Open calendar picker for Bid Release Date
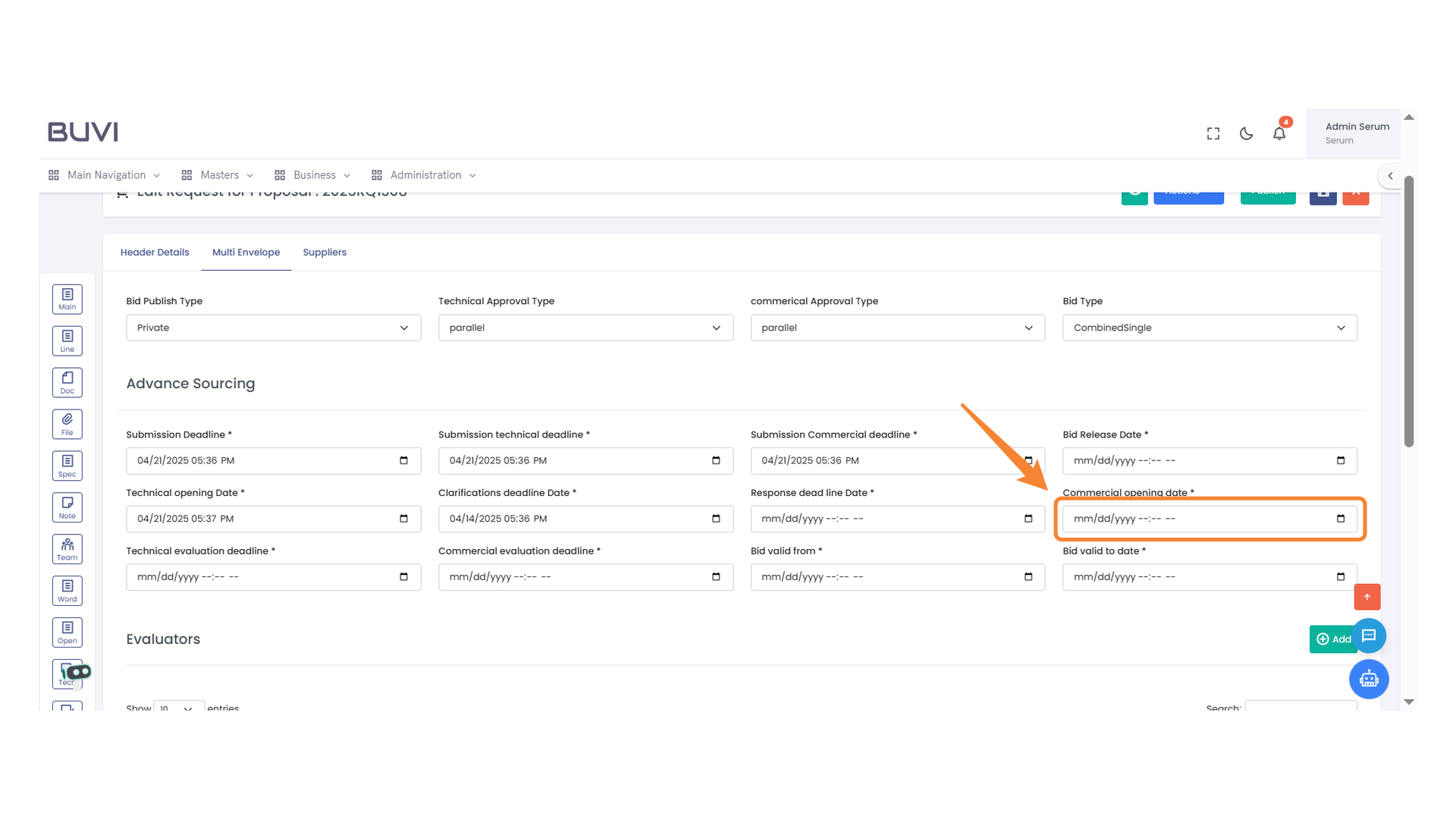The image size is (1456, 819). point(1340,460)
